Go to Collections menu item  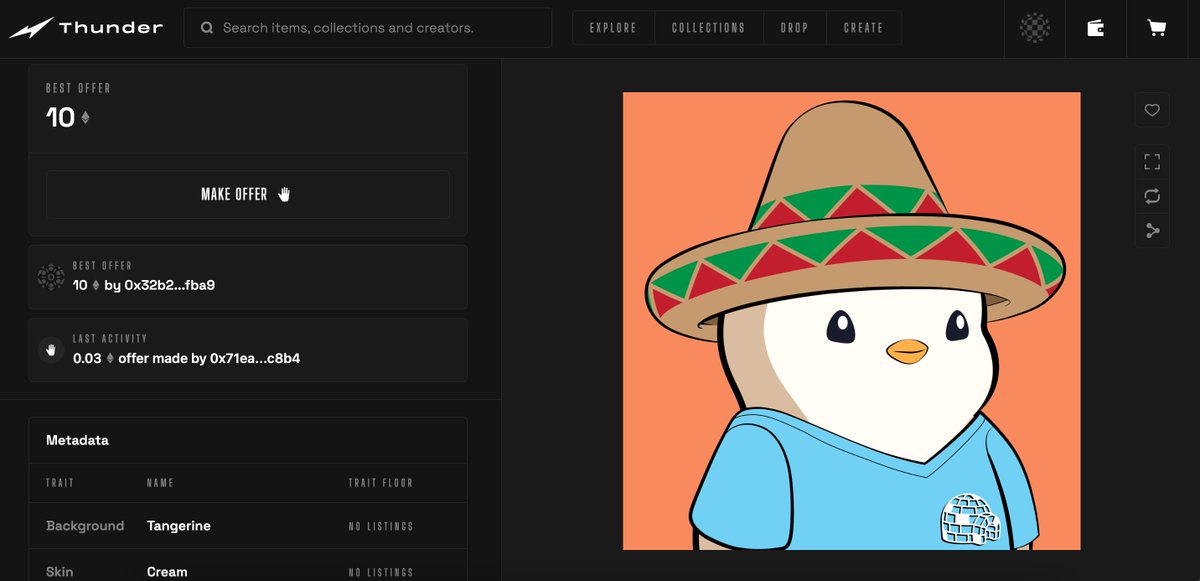(708, 28)
